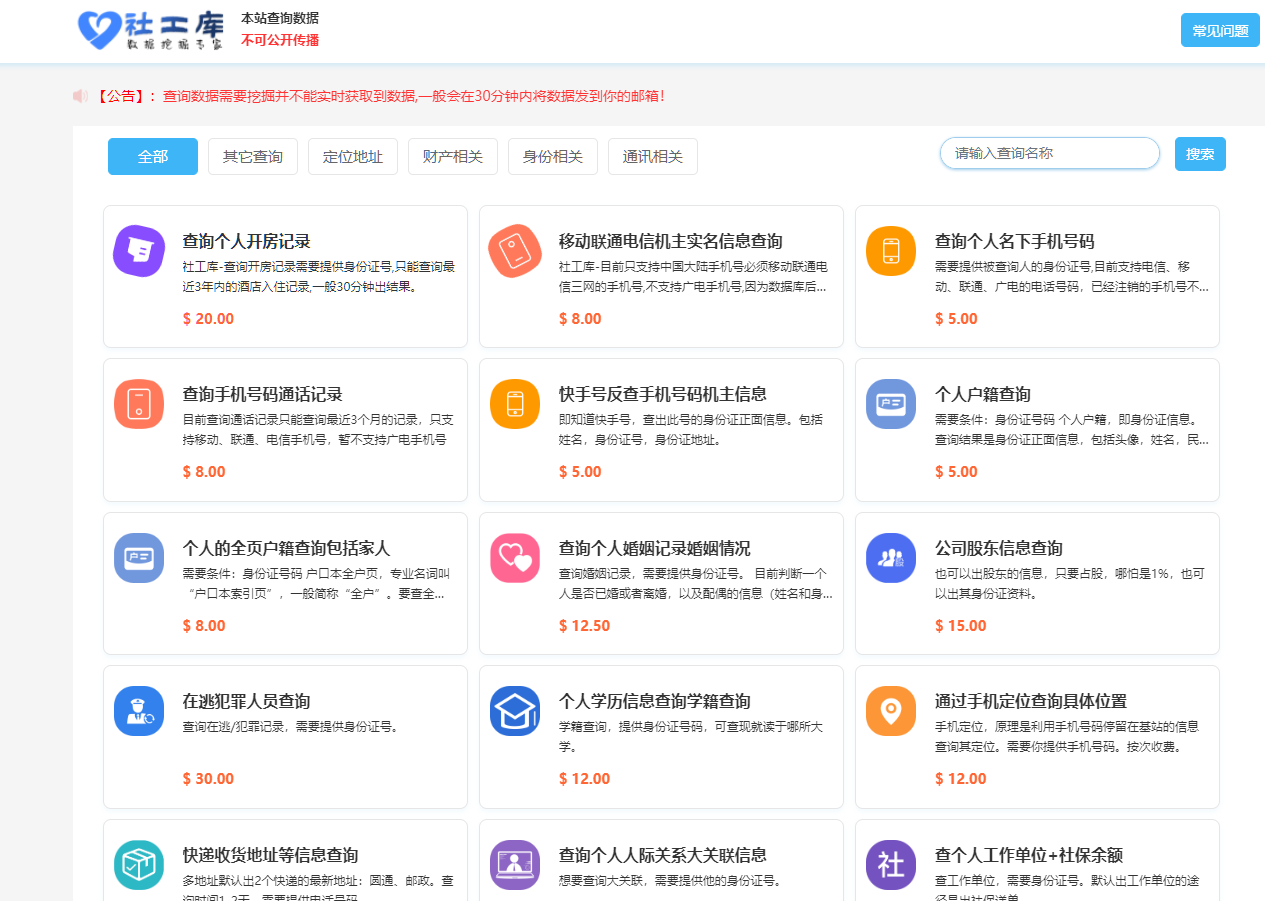The image size is (1265, 901).
Task: Open the 常见问题 page
Action: (1219, 30)
